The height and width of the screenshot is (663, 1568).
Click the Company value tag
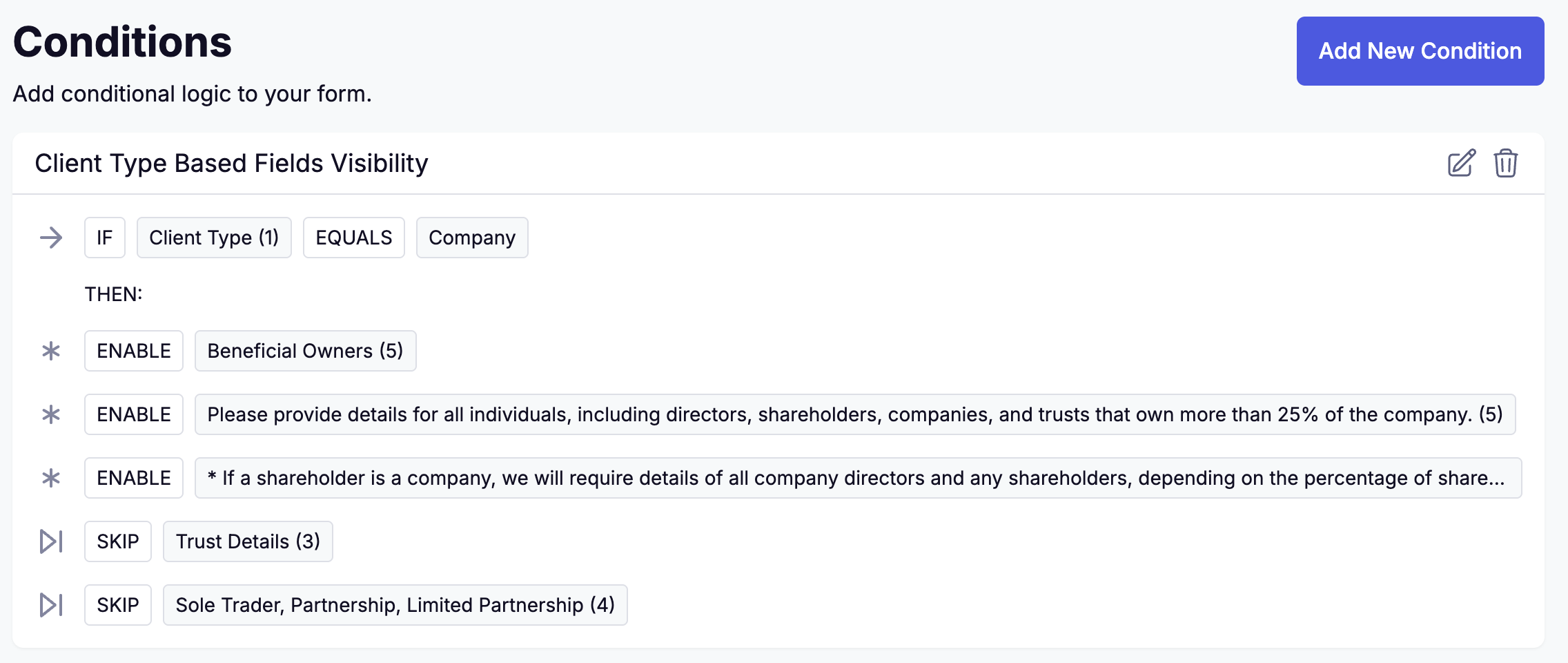(472, 238)
